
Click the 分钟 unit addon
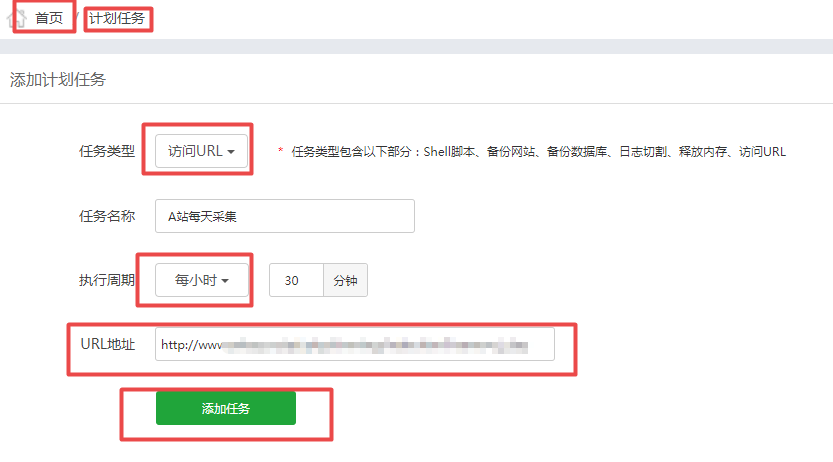[x=345, y=281]
